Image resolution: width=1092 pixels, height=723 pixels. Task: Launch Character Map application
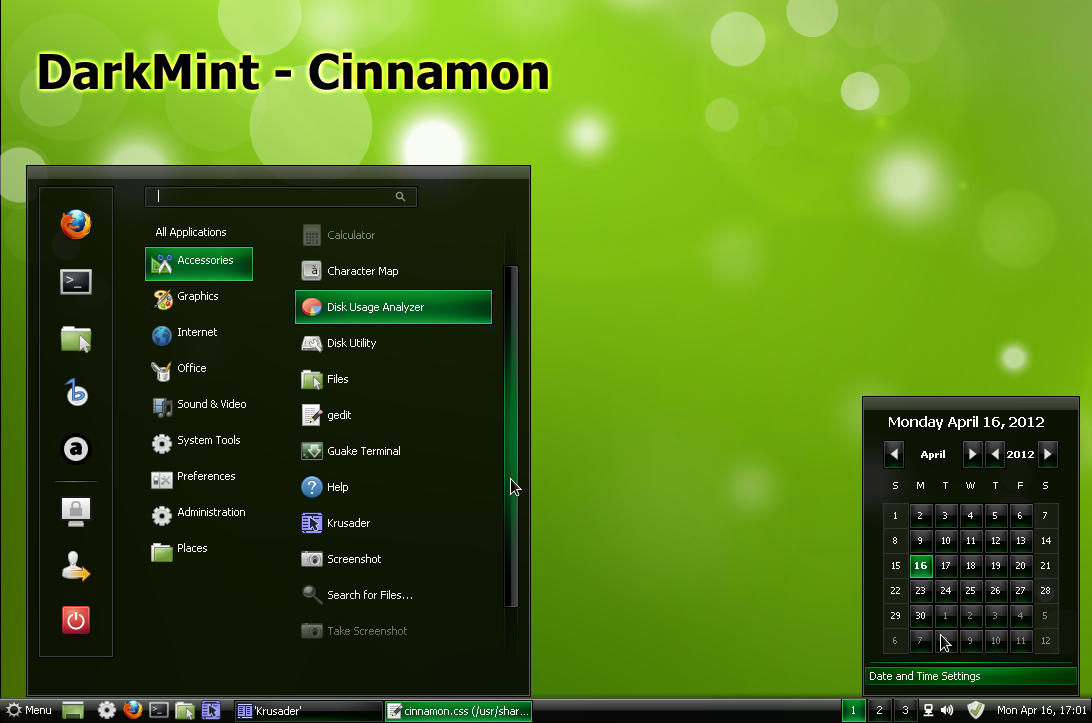tap(393, 271)
